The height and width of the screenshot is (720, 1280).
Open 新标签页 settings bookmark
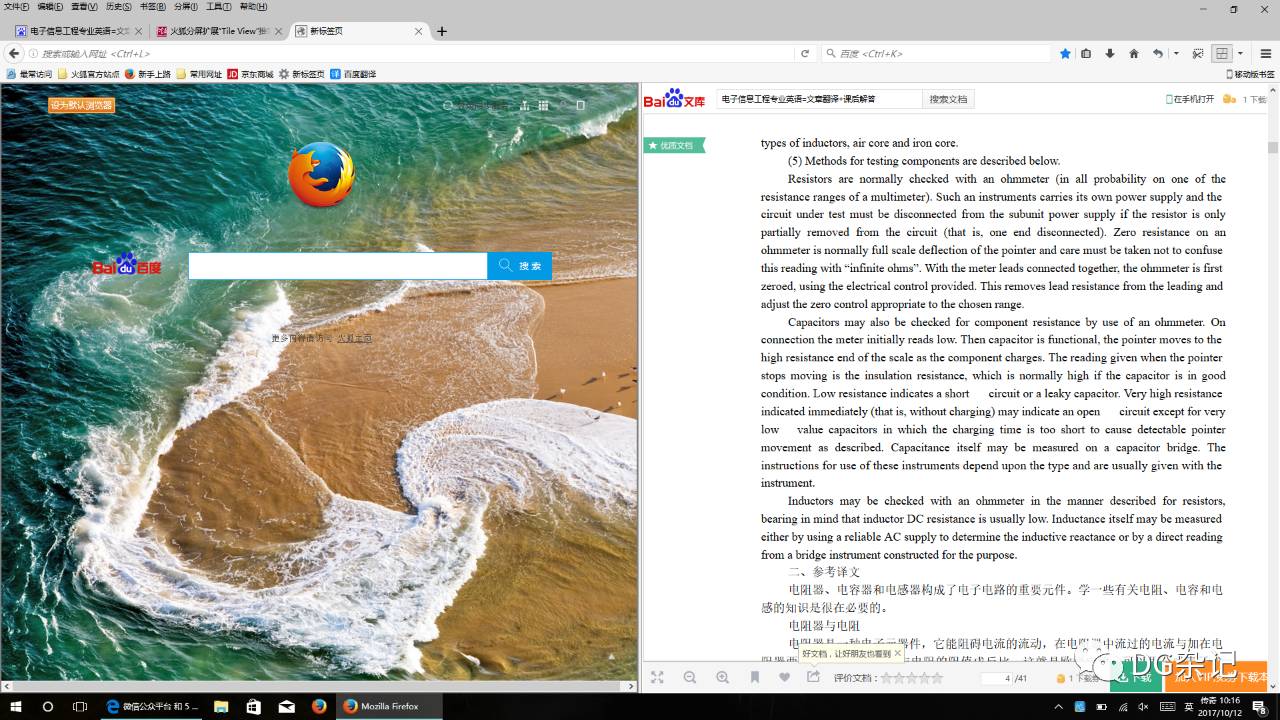[302, 74]
